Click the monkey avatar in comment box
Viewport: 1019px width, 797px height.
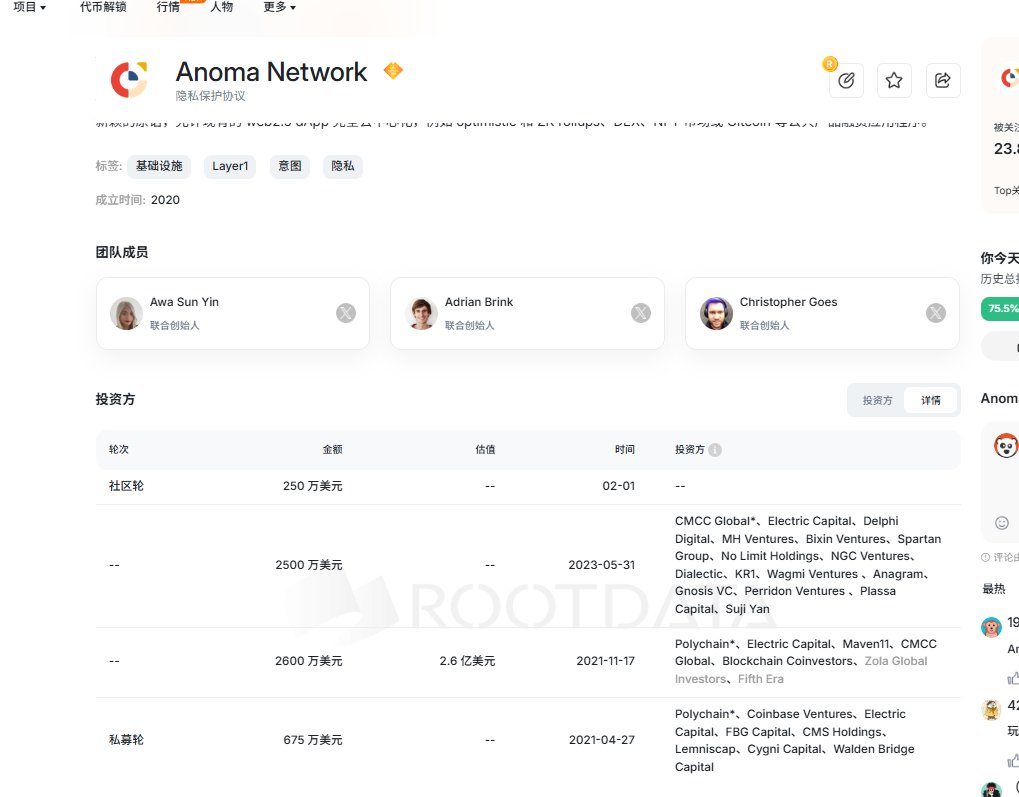[1006, 446]
